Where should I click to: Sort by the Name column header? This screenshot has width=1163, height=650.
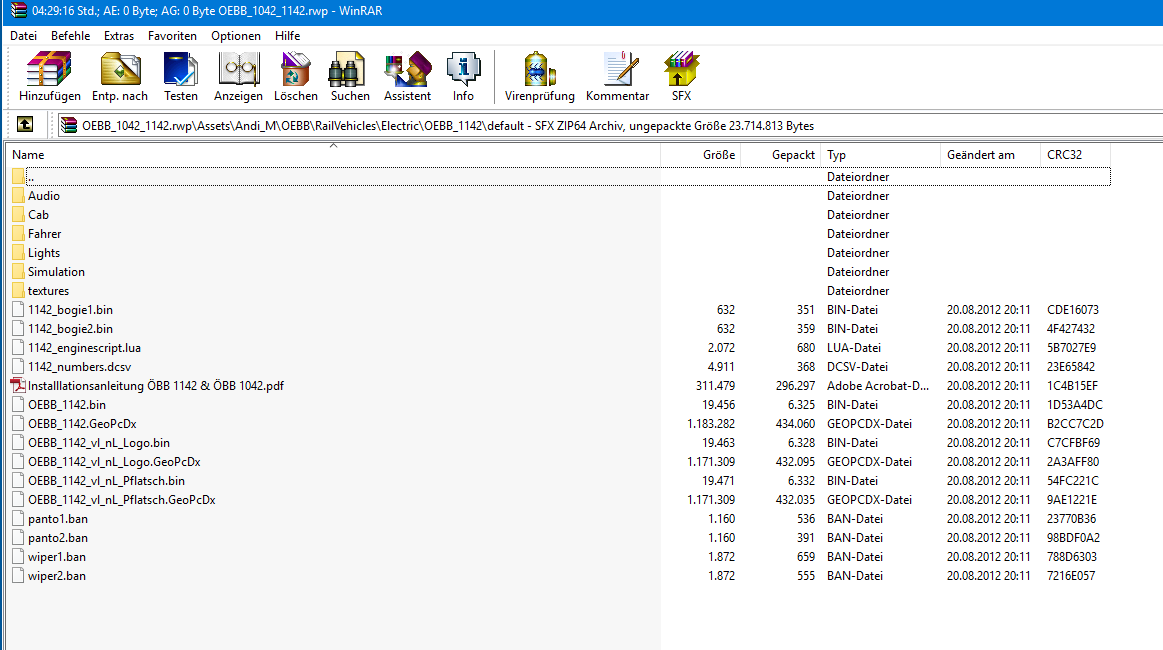pyautogui.click(x=333, y=154)
